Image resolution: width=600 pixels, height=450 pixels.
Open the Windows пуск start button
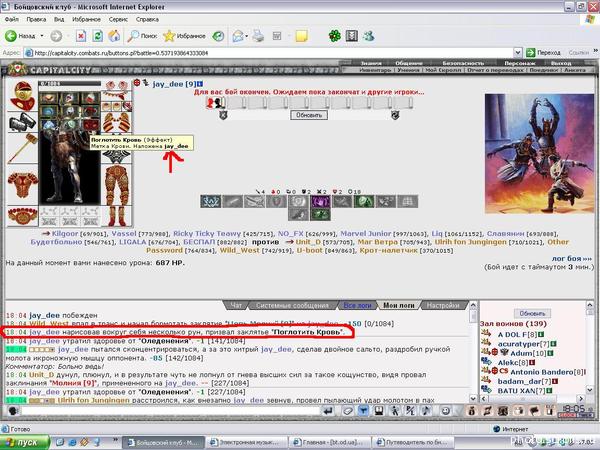(x=24, y=442)
